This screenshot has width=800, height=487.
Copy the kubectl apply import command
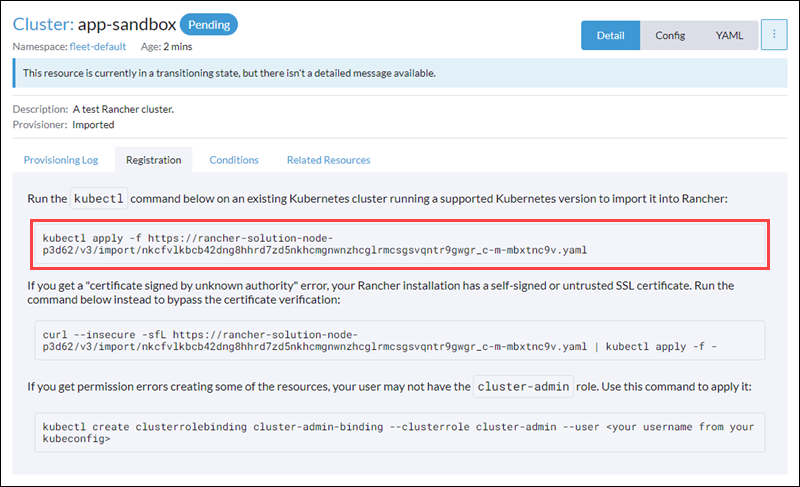pyautogui.click(x=400, y=244)
